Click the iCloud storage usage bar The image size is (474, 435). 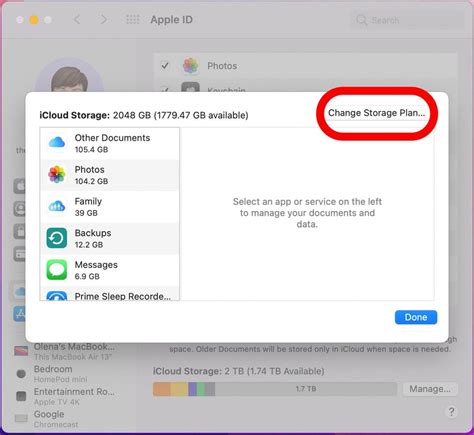click(x=275, y=389)
